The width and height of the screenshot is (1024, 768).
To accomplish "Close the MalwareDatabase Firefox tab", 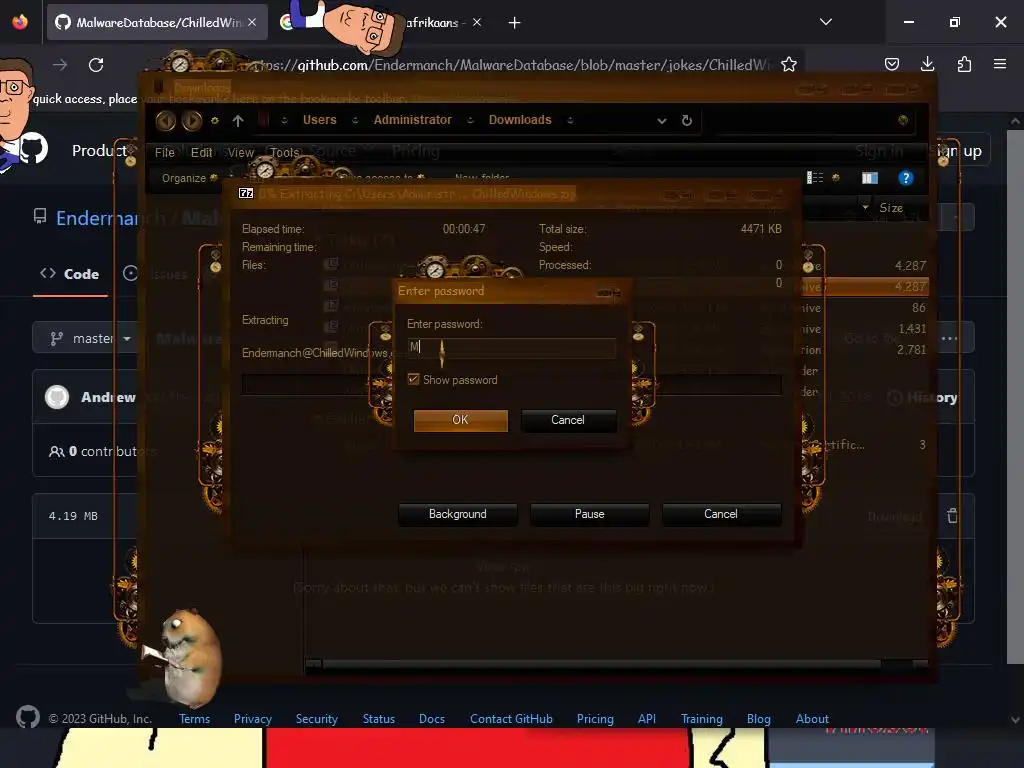I will click(252, 22).
